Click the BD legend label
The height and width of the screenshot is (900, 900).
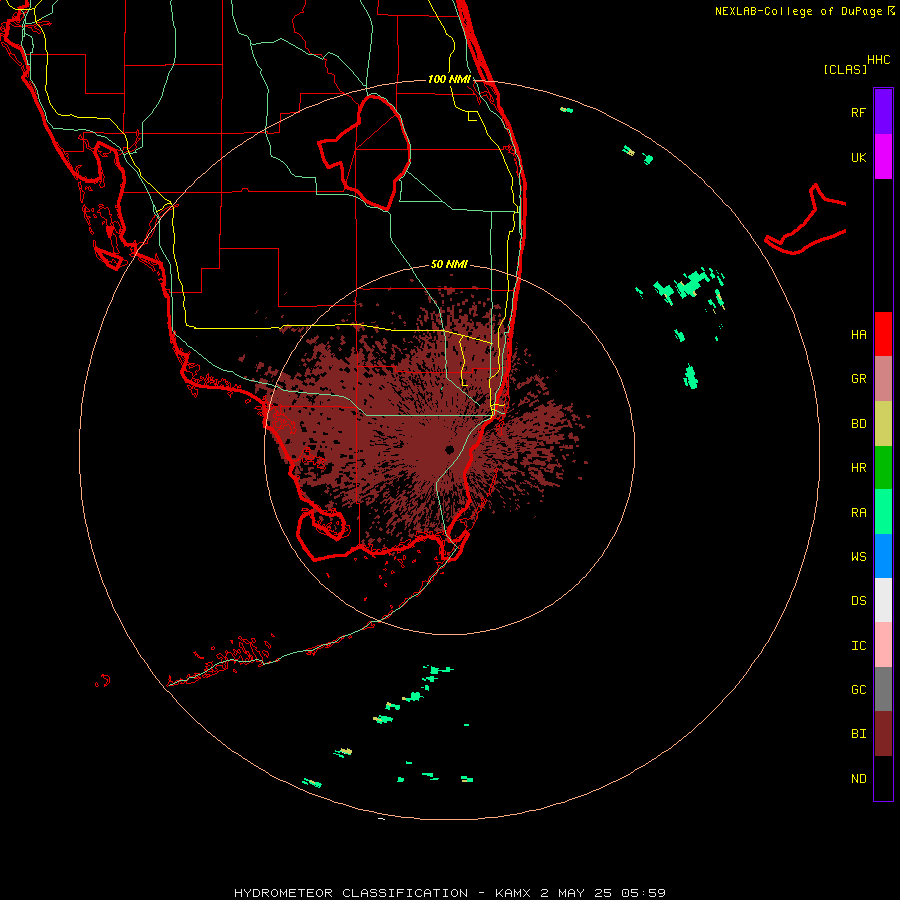click(858, 424)
